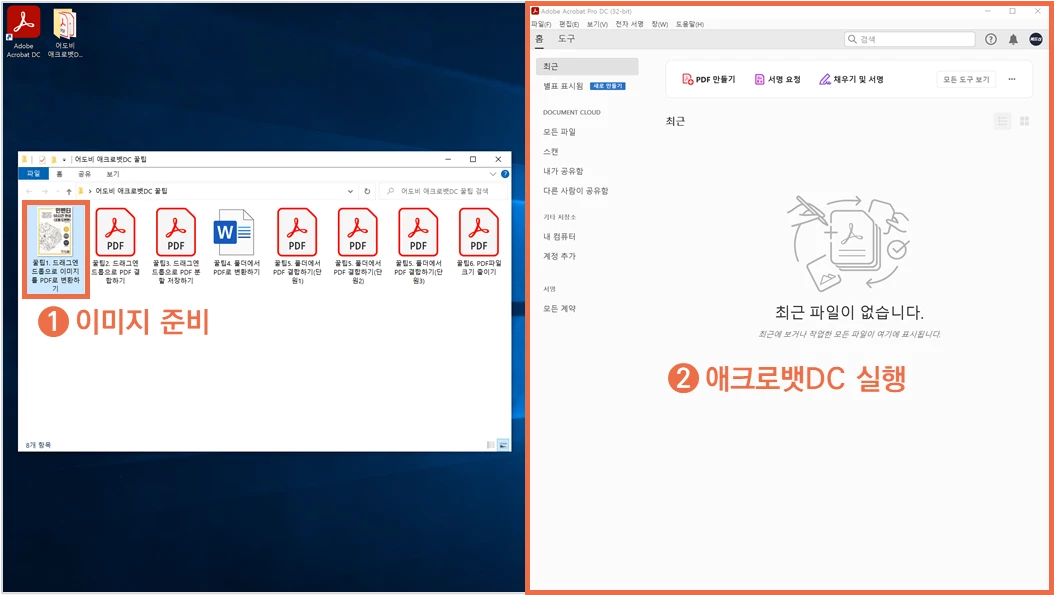Select 최근 in the Acrobat sidebar
The width and height of the screenshot is (1054, 595).
[587, 67]
